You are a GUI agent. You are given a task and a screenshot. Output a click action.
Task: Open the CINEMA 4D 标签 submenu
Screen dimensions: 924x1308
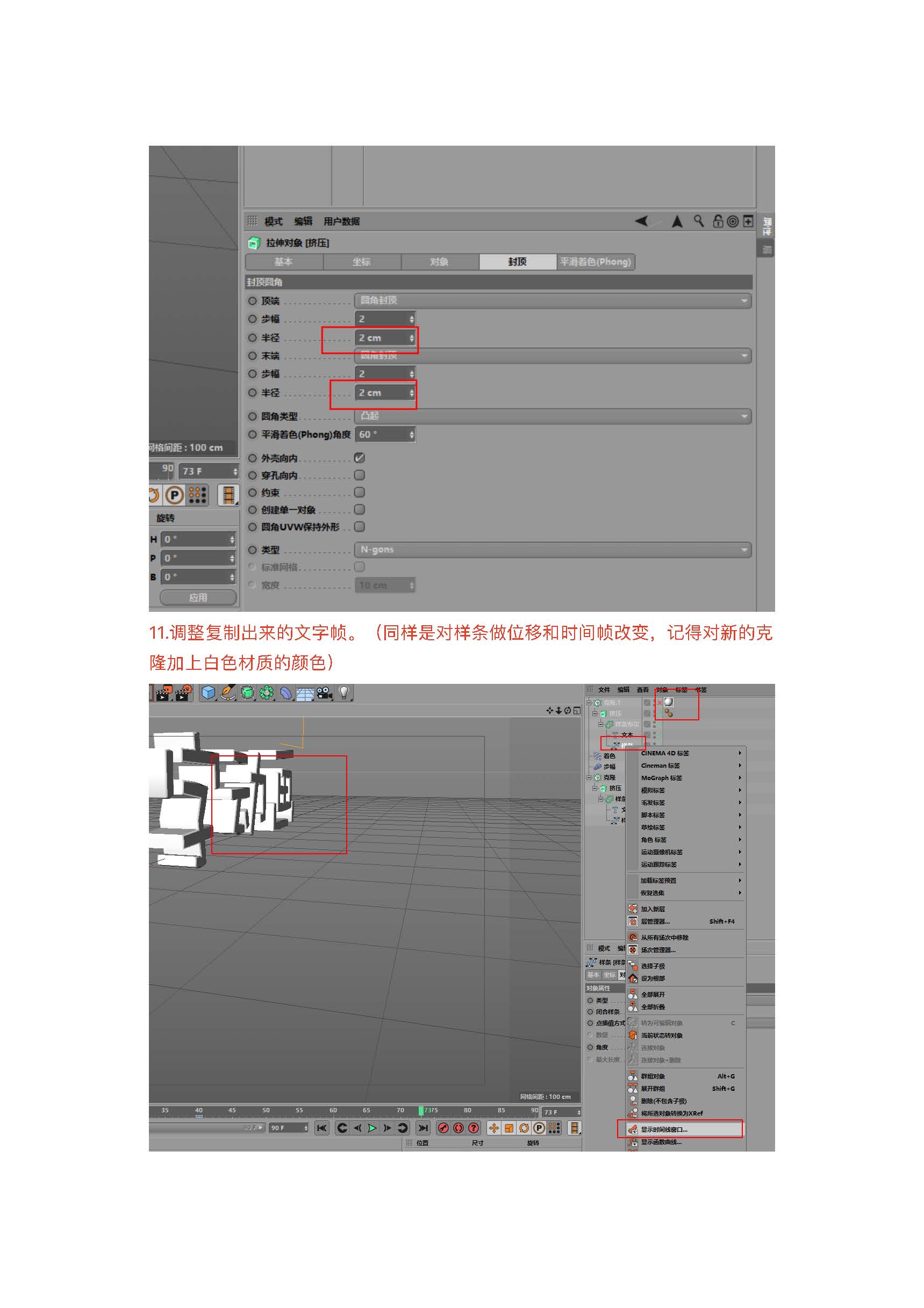[686, 753]
